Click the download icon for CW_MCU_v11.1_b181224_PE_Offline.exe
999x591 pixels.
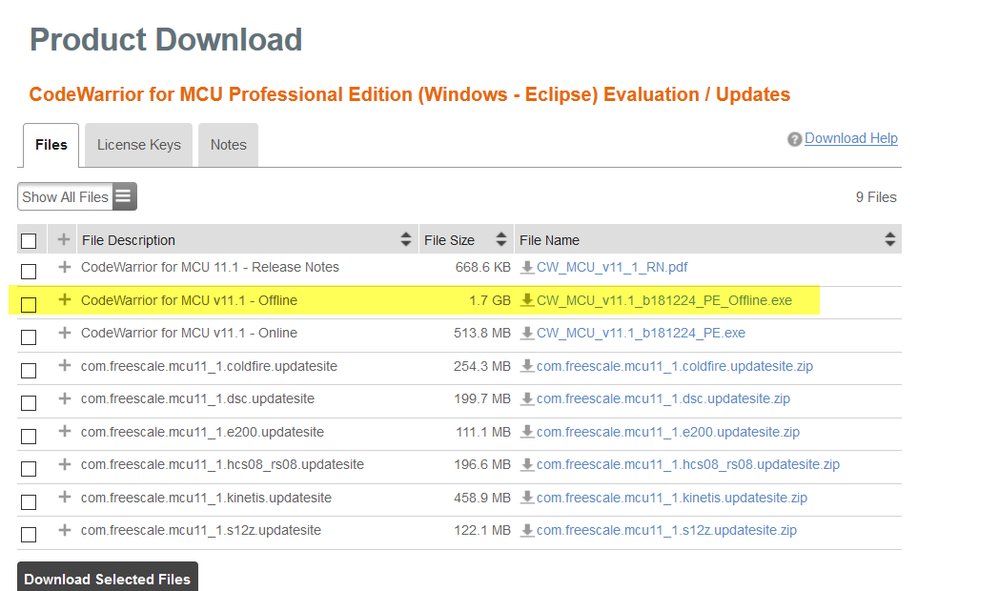527,300
